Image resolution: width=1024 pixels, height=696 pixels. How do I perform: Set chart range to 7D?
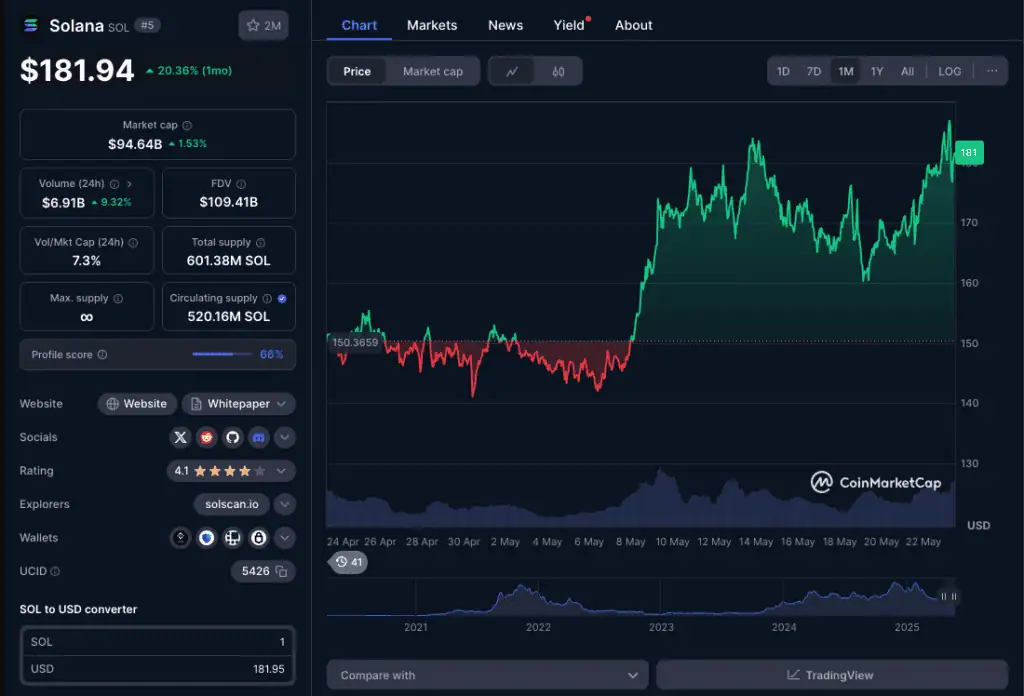point(814,71)
